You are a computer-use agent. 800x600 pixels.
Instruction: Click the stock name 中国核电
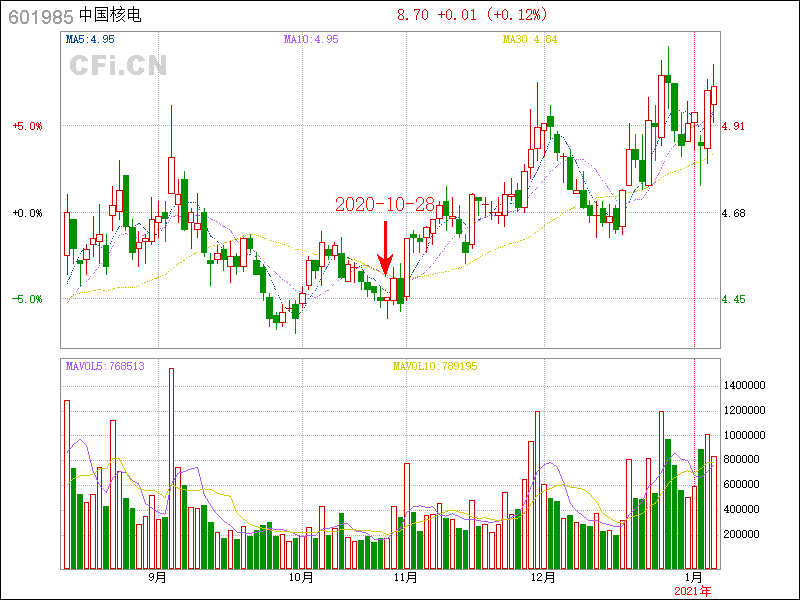(x=112, y=15)
